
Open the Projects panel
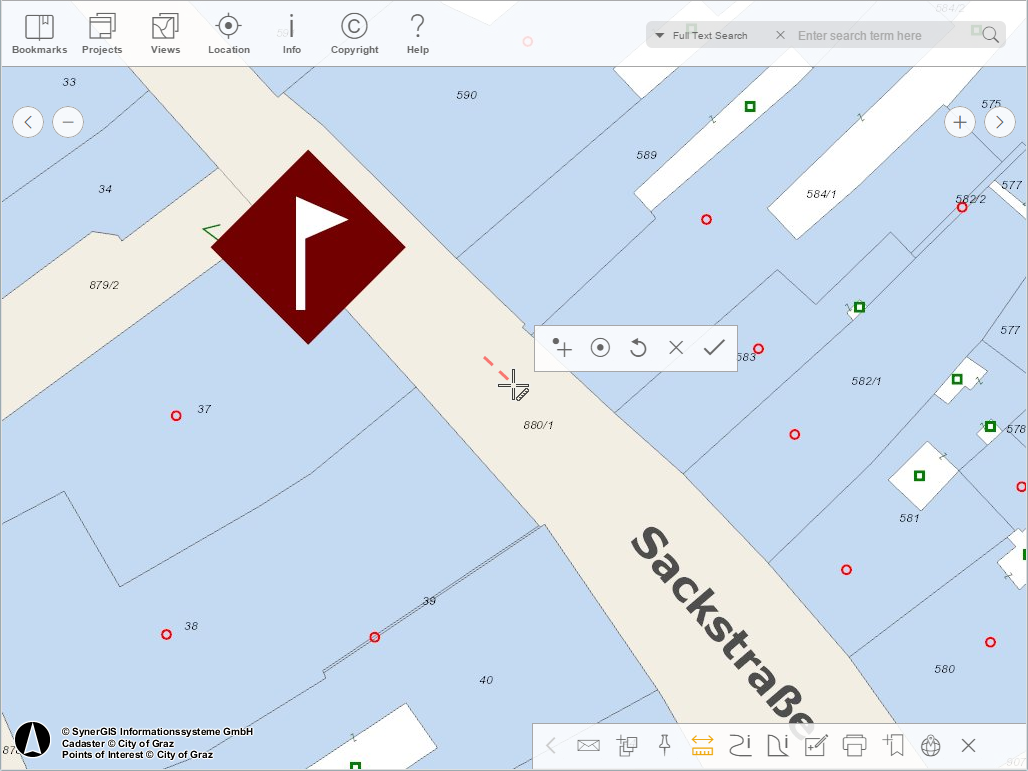point(101,31)
